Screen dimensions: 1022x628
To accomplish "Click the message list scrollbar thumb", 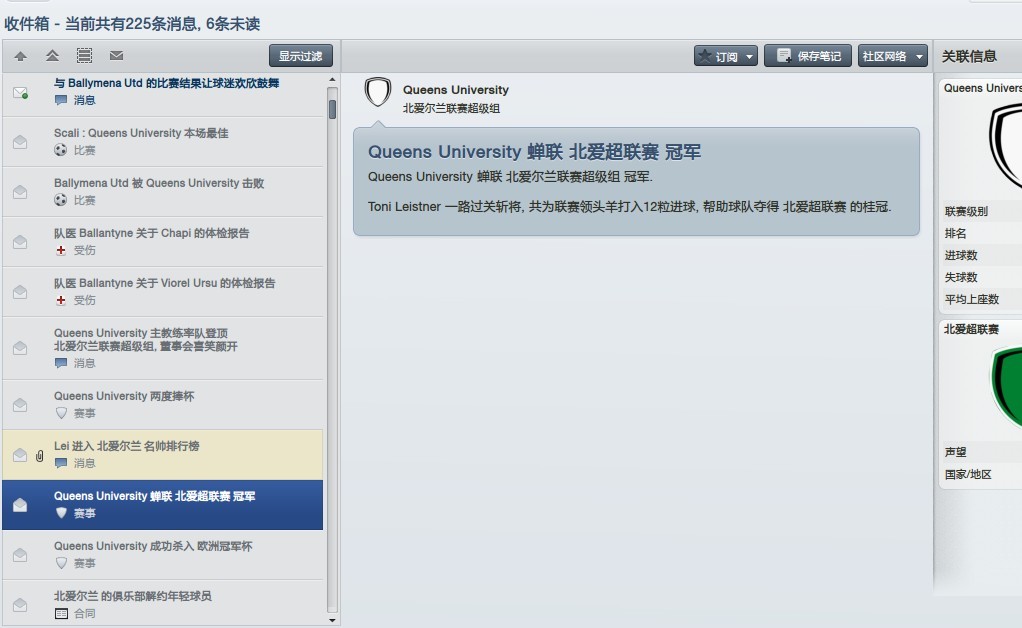I will (332, 109).
